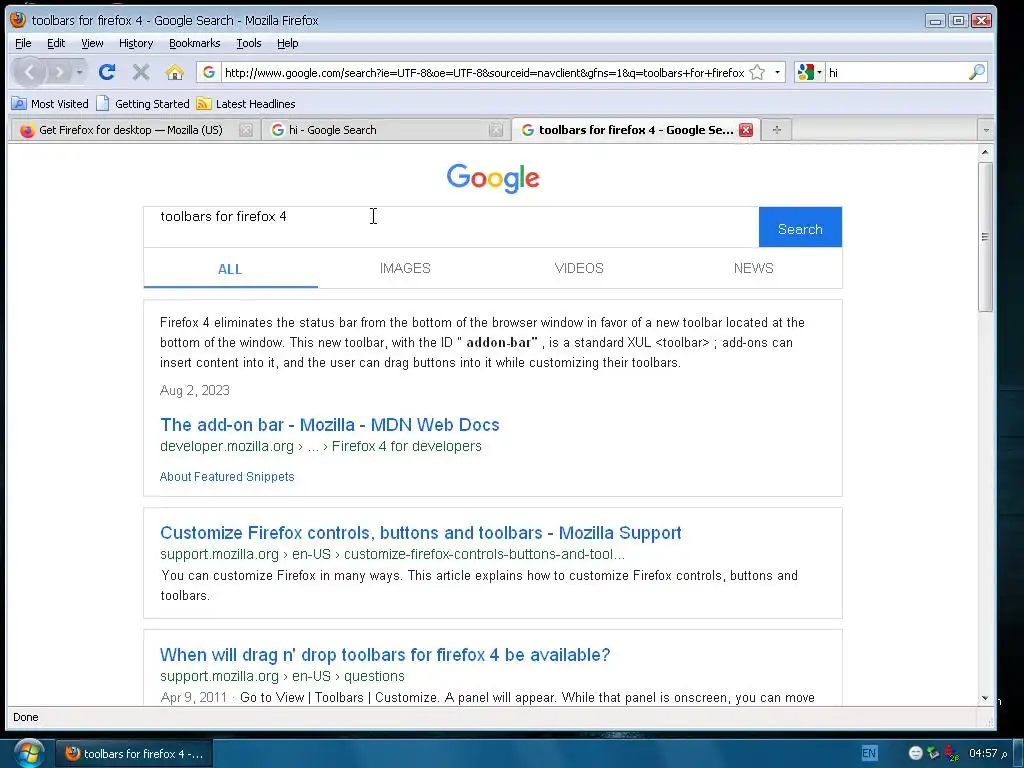Select the ALL results tab
Viewport: 1024px width, 768px height.
(231, 268)
